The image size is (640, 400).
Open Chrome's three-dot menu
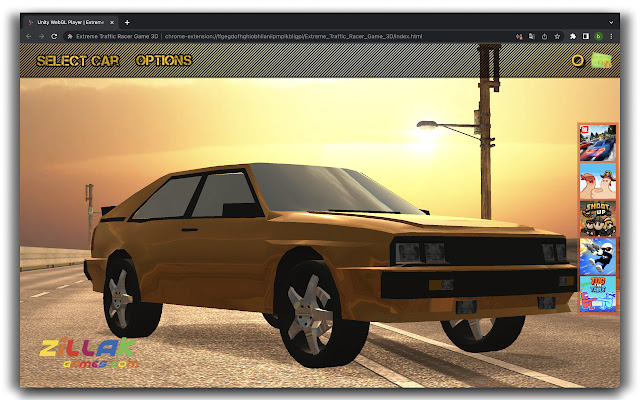pos(611,36)
